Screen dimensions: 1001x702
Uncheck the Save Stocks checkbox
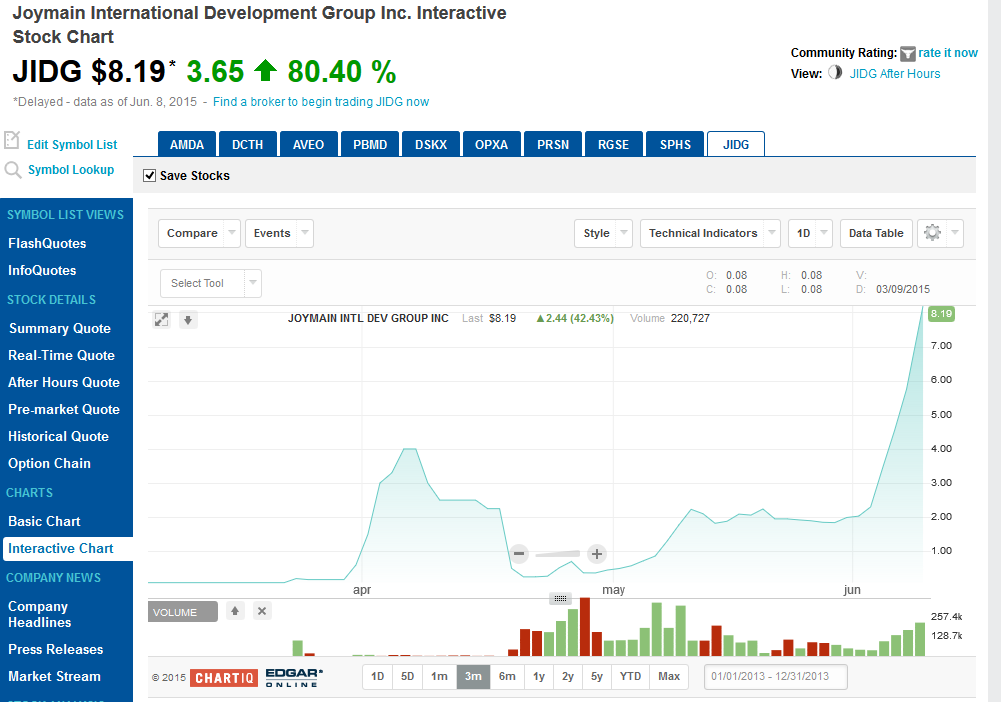[150, 174]
